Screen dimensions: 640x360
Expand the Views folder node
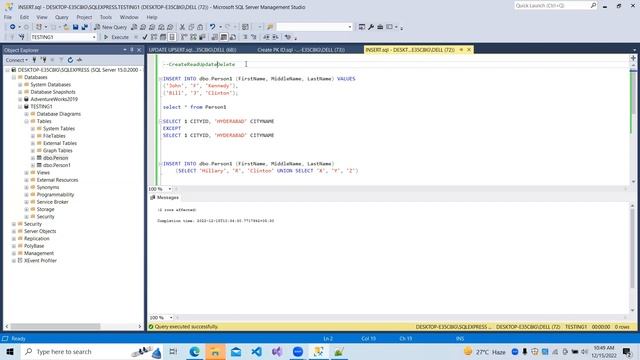(27, 173)
